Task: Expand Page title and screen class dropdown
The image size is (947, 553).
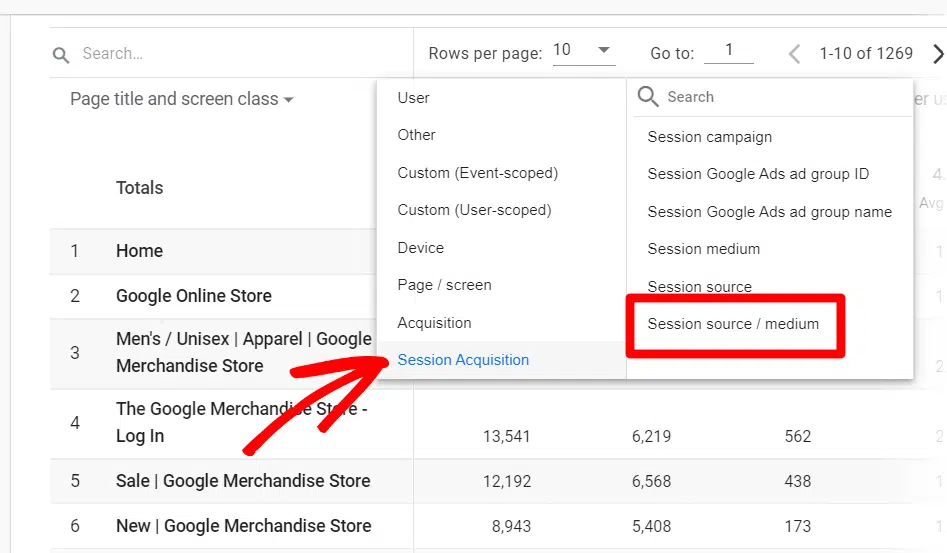Action: (182, 99)
